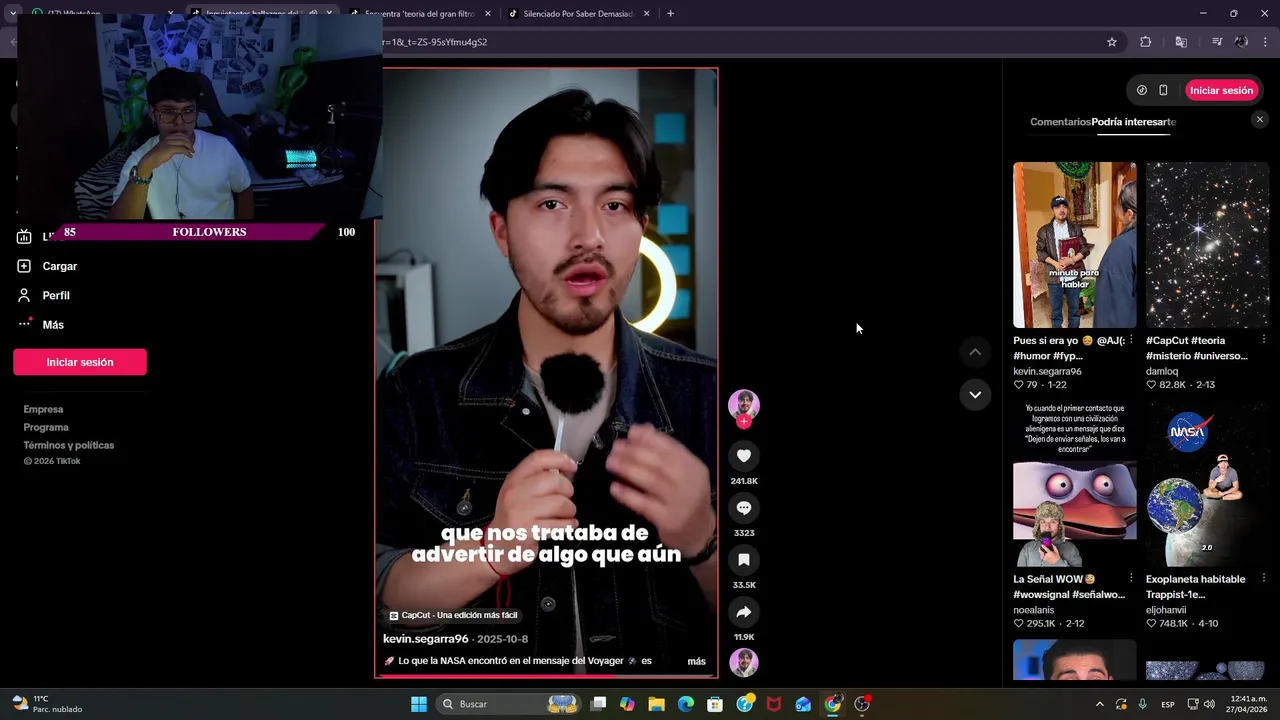Follow creator via red plus badge

[743, 422]
